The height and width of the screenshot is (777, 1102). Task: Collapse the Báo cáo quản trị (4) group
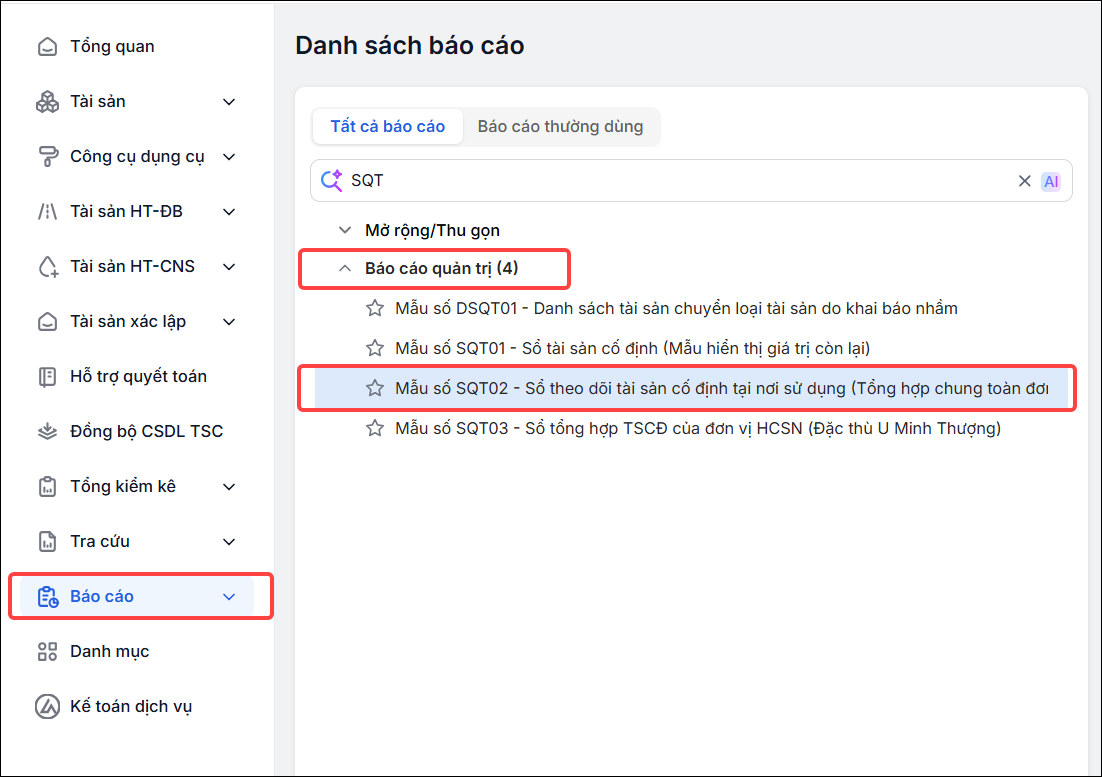point(344,268)
